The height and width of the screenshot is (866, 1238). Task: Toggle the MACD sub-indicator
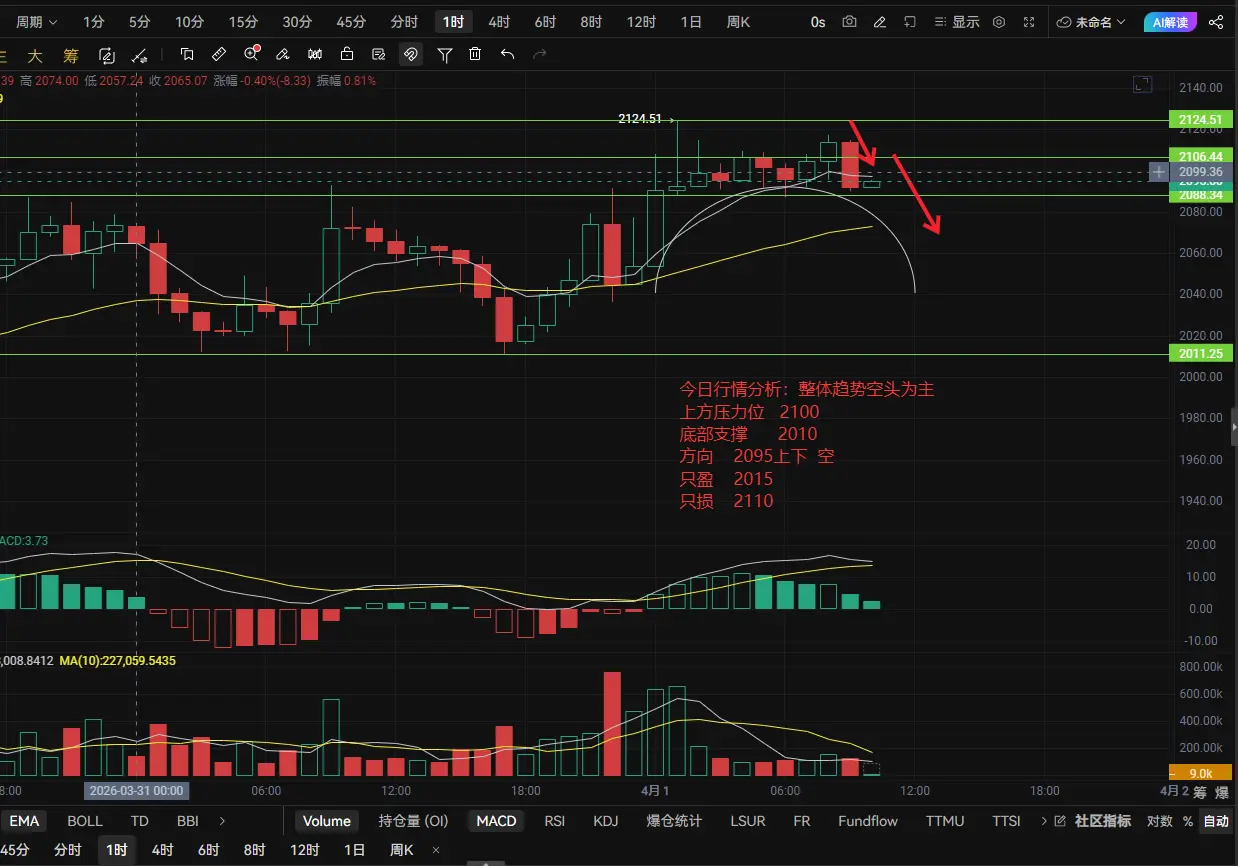coord(496,821)
